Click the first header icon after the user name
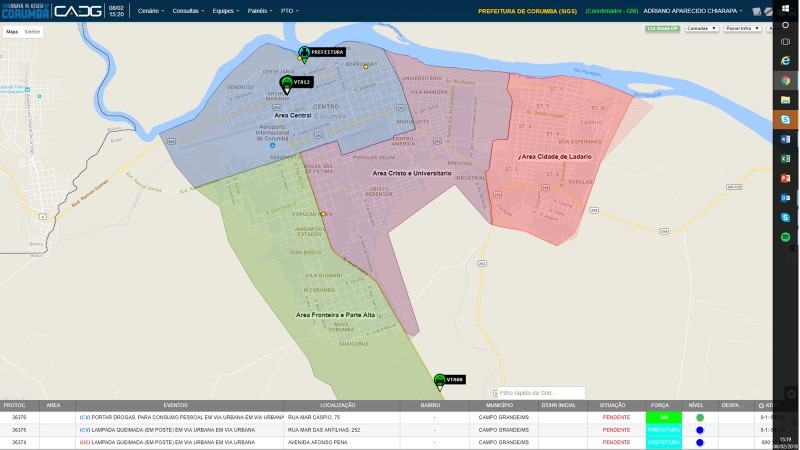800x450 pixels. coord(757,11)
